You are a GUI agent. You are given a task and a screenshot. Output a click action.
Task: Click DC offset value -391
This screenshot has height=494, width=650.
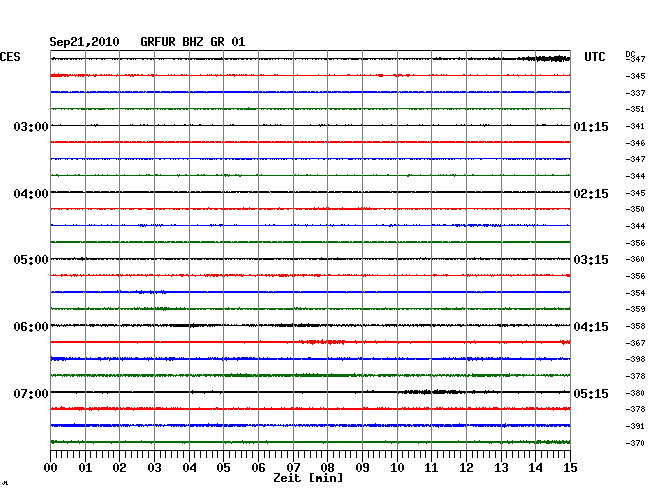pyautogui.click(x=635, y=426)
